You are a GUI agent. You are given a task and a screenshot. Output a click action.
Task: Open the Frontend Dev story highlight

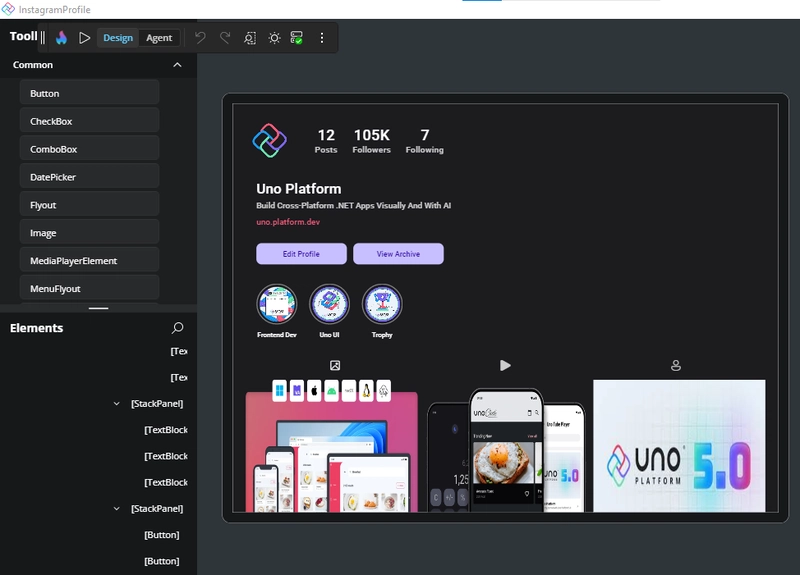click(277, 304)
